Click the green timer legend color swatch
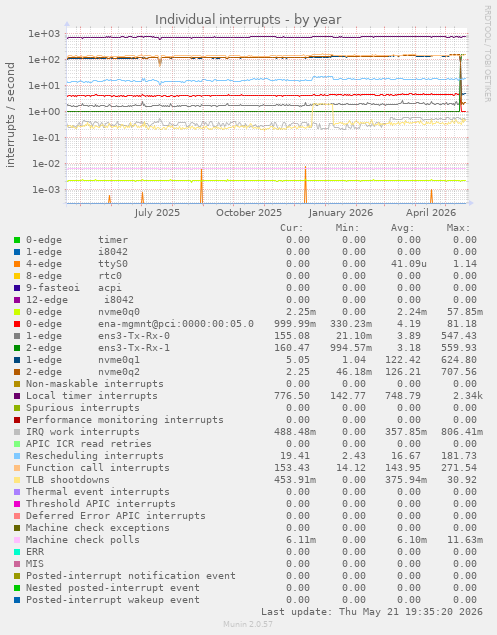The height and width of the screenshot is (635, 497). tap(17, 240)
